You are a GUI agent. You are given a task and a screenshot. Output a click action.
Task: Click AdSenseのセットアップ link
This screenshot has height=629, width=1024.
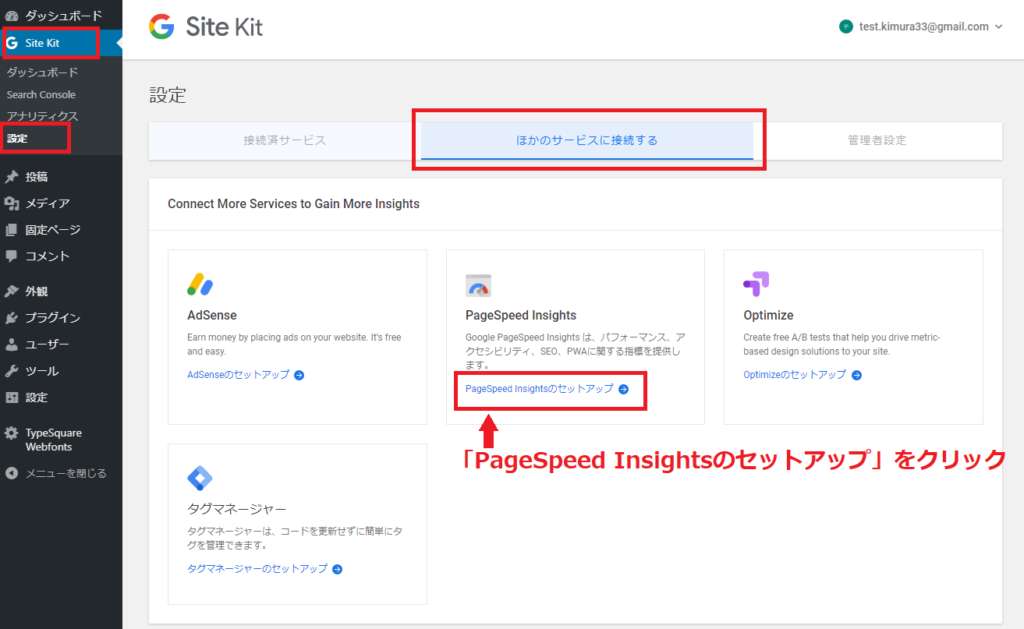coord(238,375)
